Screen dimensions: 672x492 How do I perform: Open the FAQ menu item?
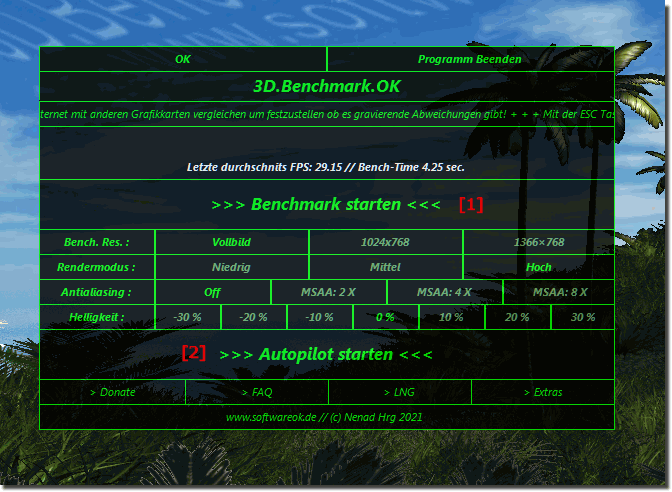pyautogui.click(x=257, y=392)
